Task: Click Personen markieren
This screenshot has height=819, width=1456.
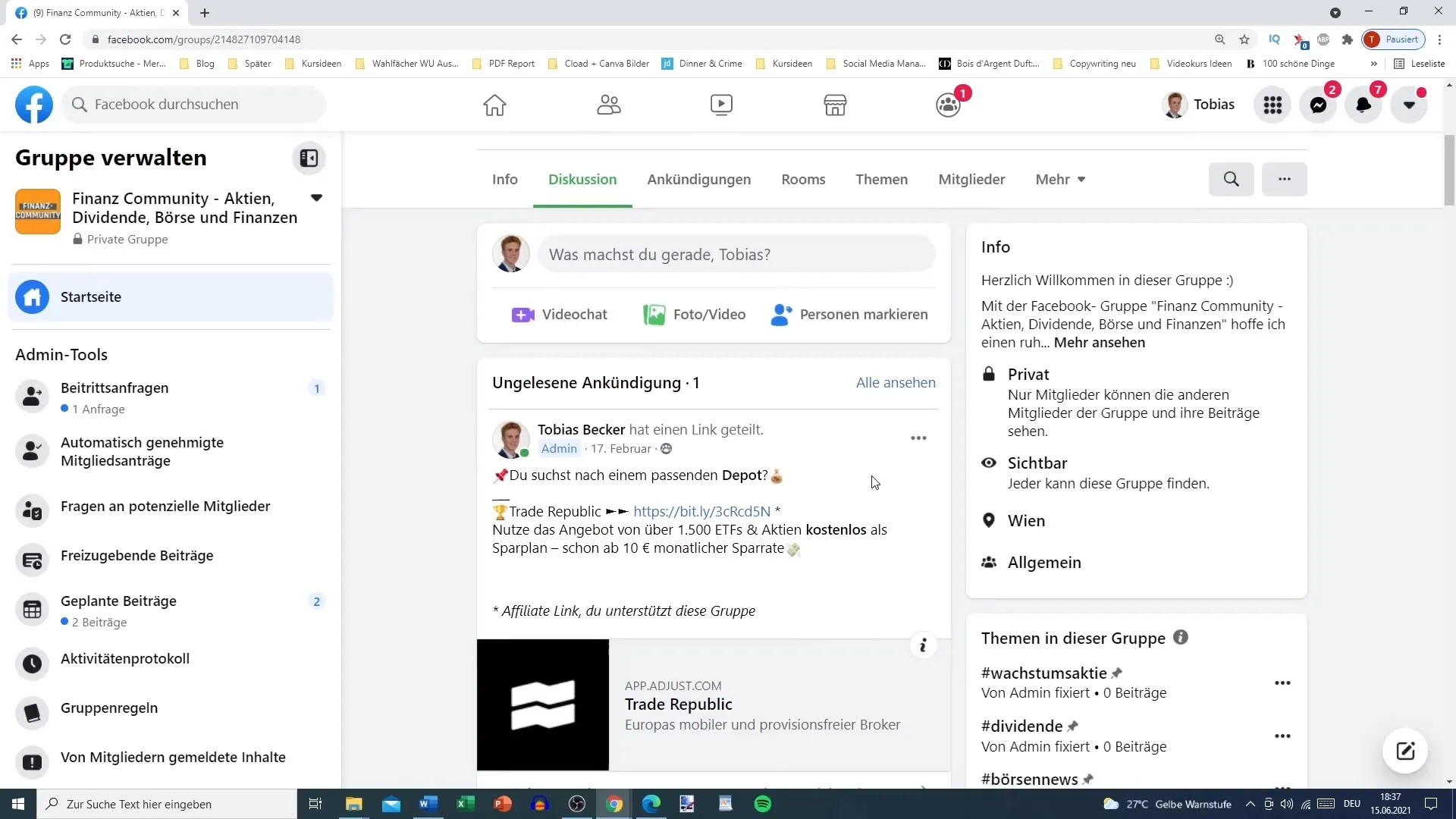Action: pos(849,315)
